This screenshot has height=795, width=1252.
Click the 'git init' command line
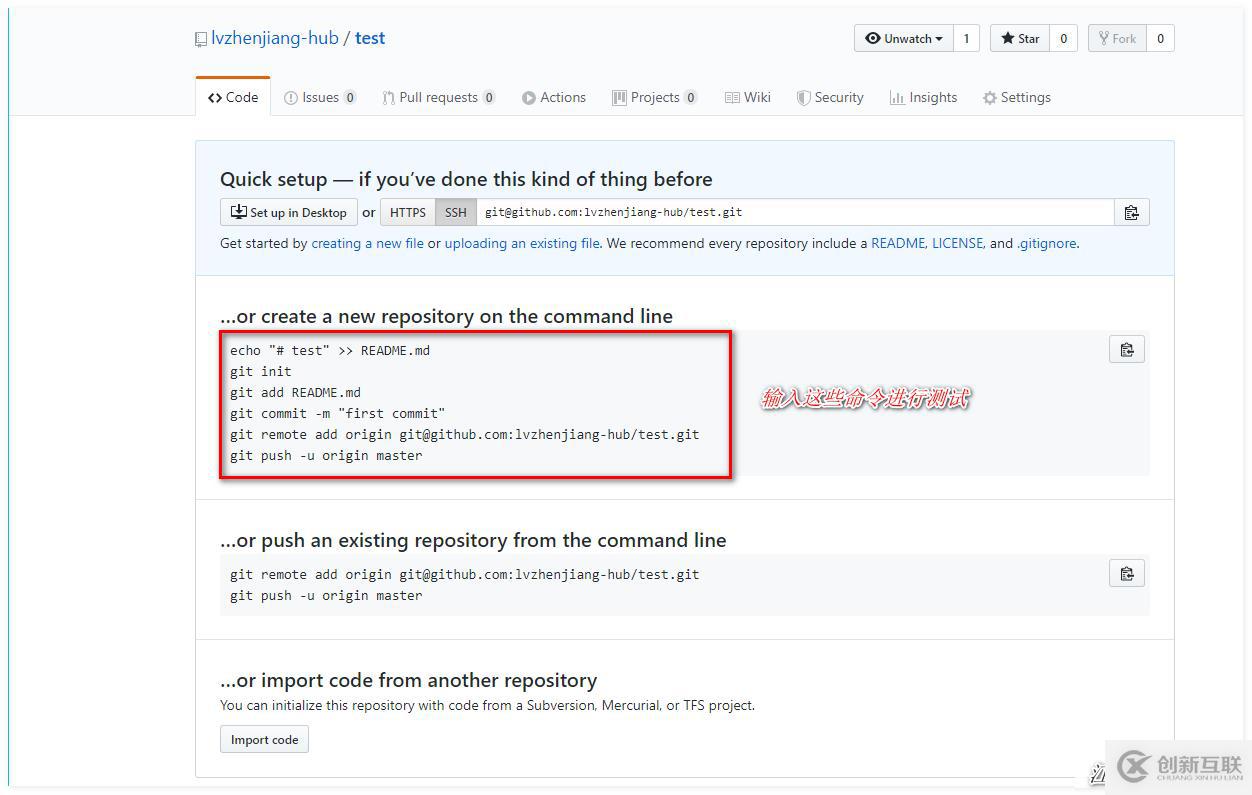click(x=261, y=371)
